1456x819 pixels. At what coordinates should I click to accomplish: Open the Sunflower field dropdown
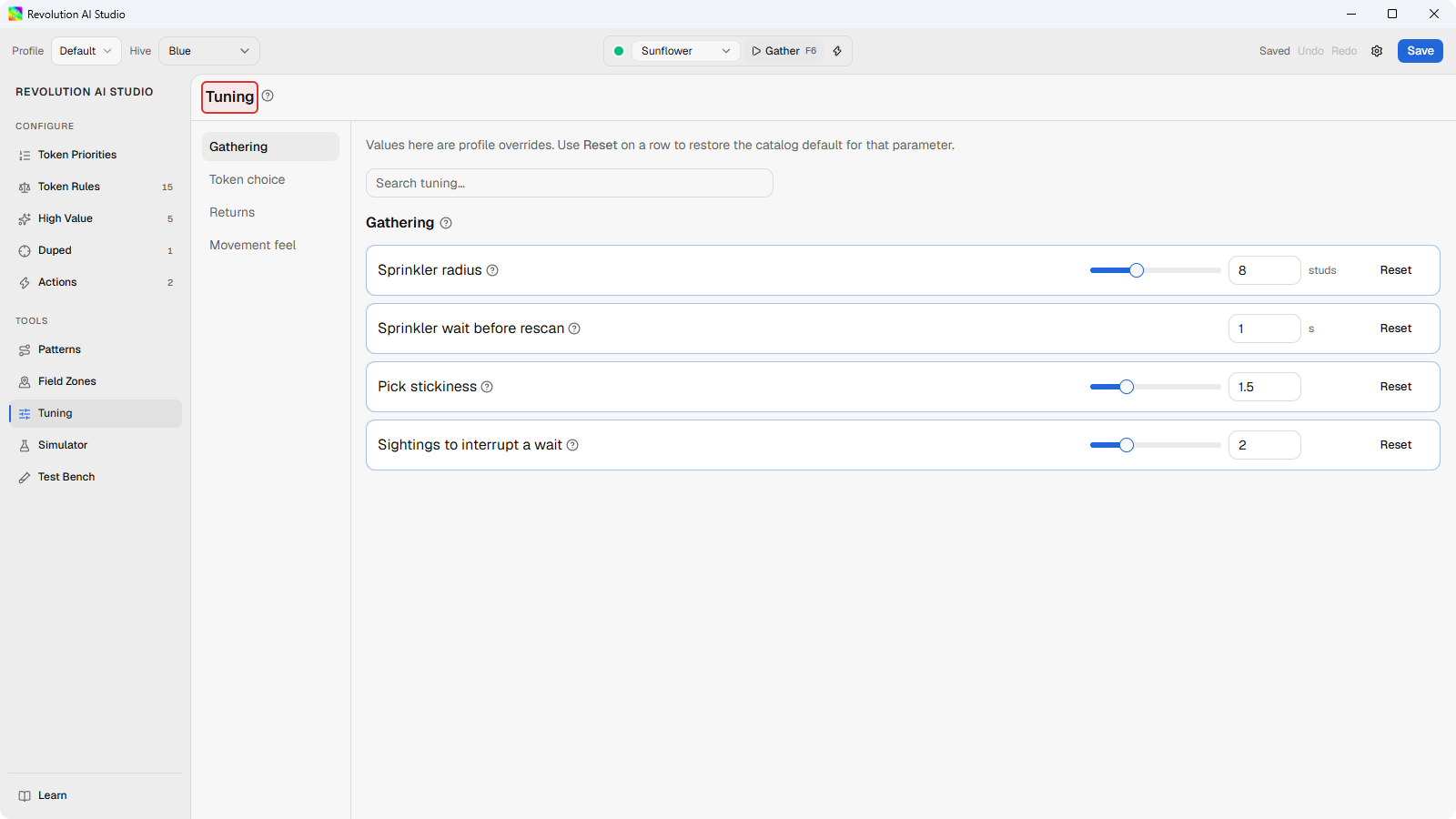coord(685,51)
